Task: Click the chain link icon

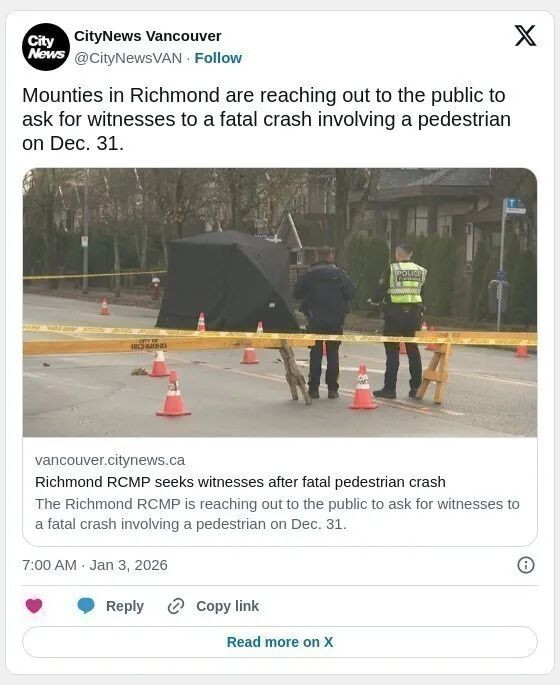Action: coord(176,606)
